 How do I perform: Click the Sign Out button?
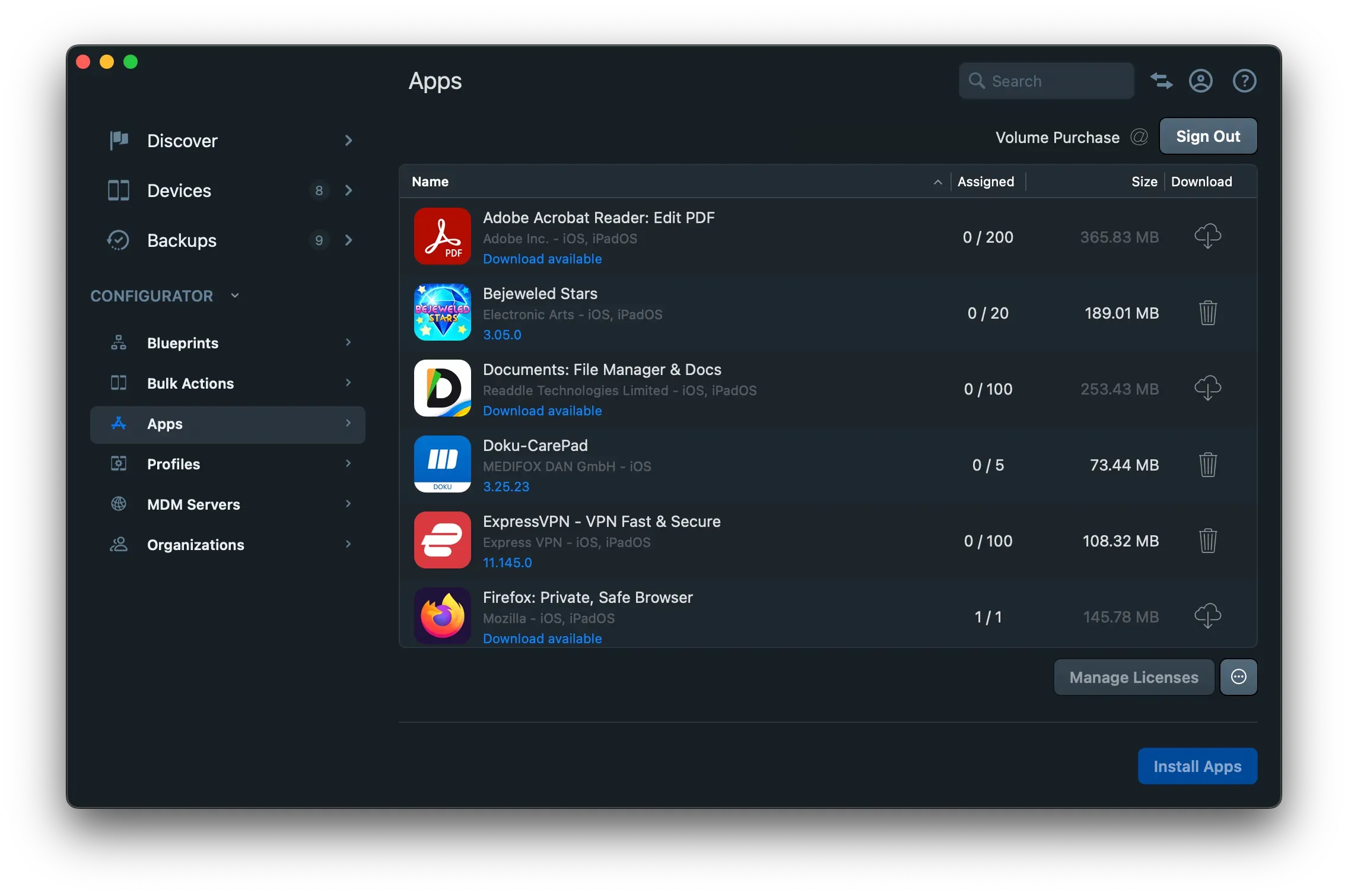coord(1207,136)
